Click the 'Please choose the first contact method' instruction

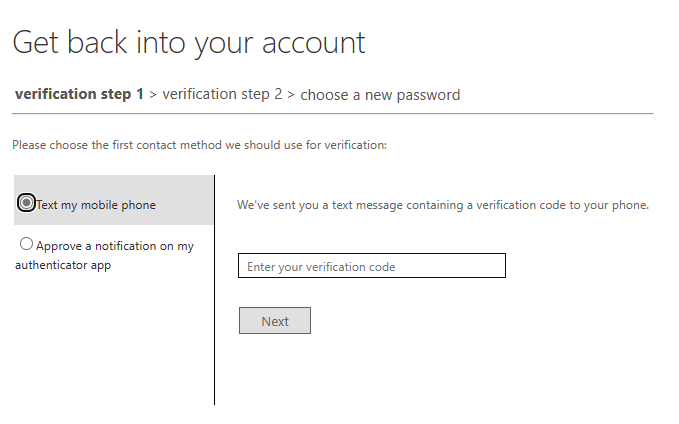pyautogui.click(x=199, y=145)
